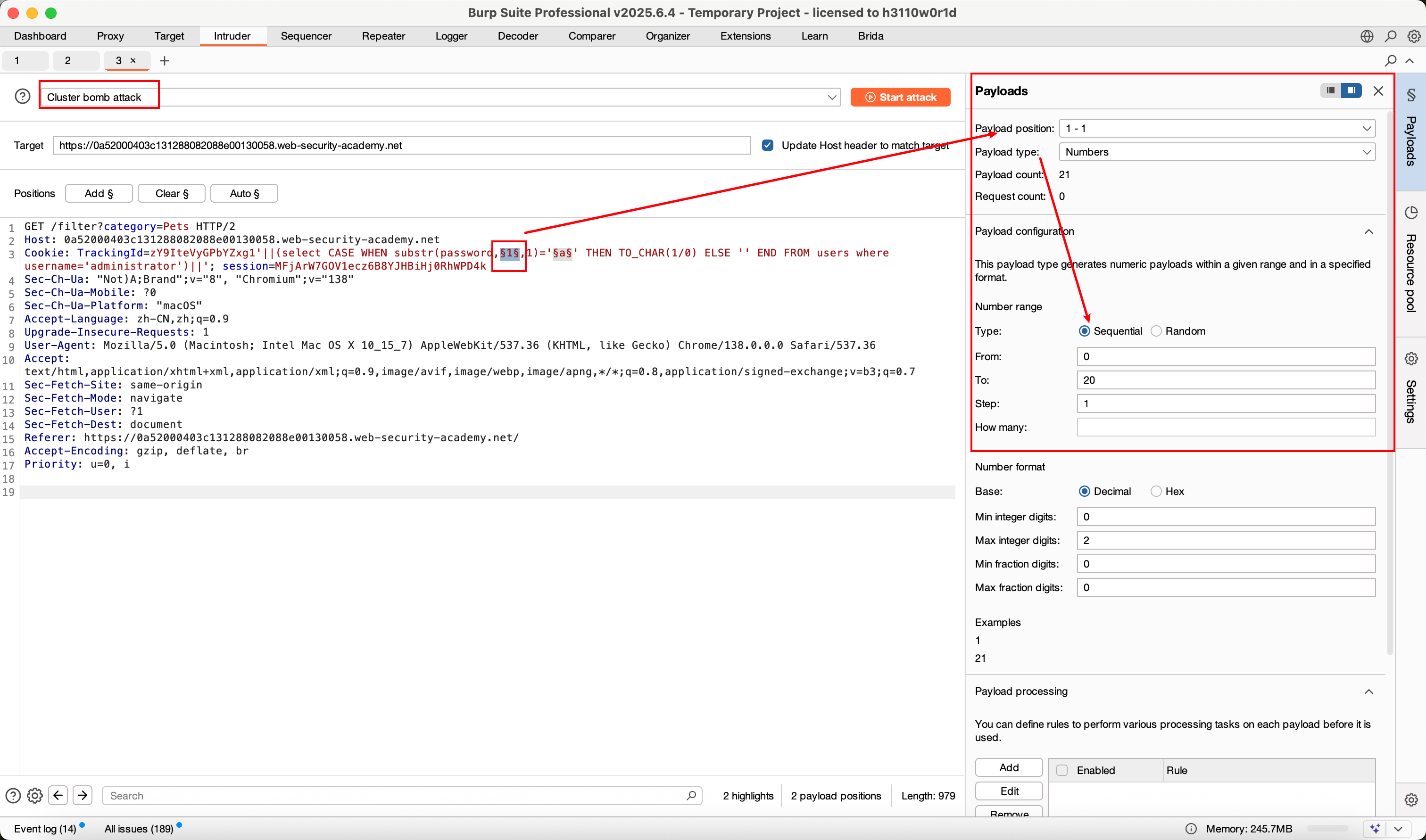Click Min fraction digits field

1226,564
